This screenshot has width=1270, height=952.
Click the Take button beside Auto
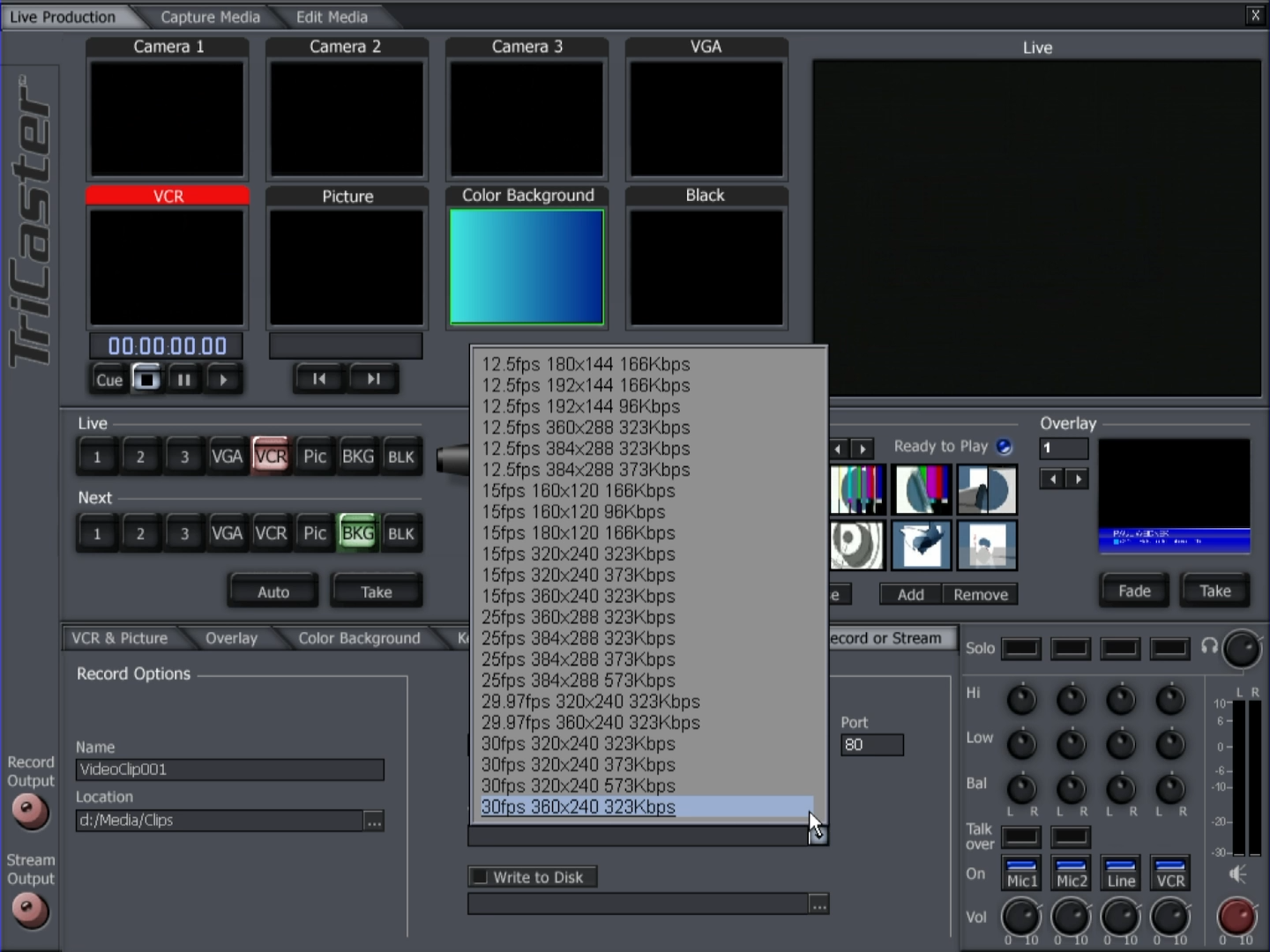pos(377,591)
